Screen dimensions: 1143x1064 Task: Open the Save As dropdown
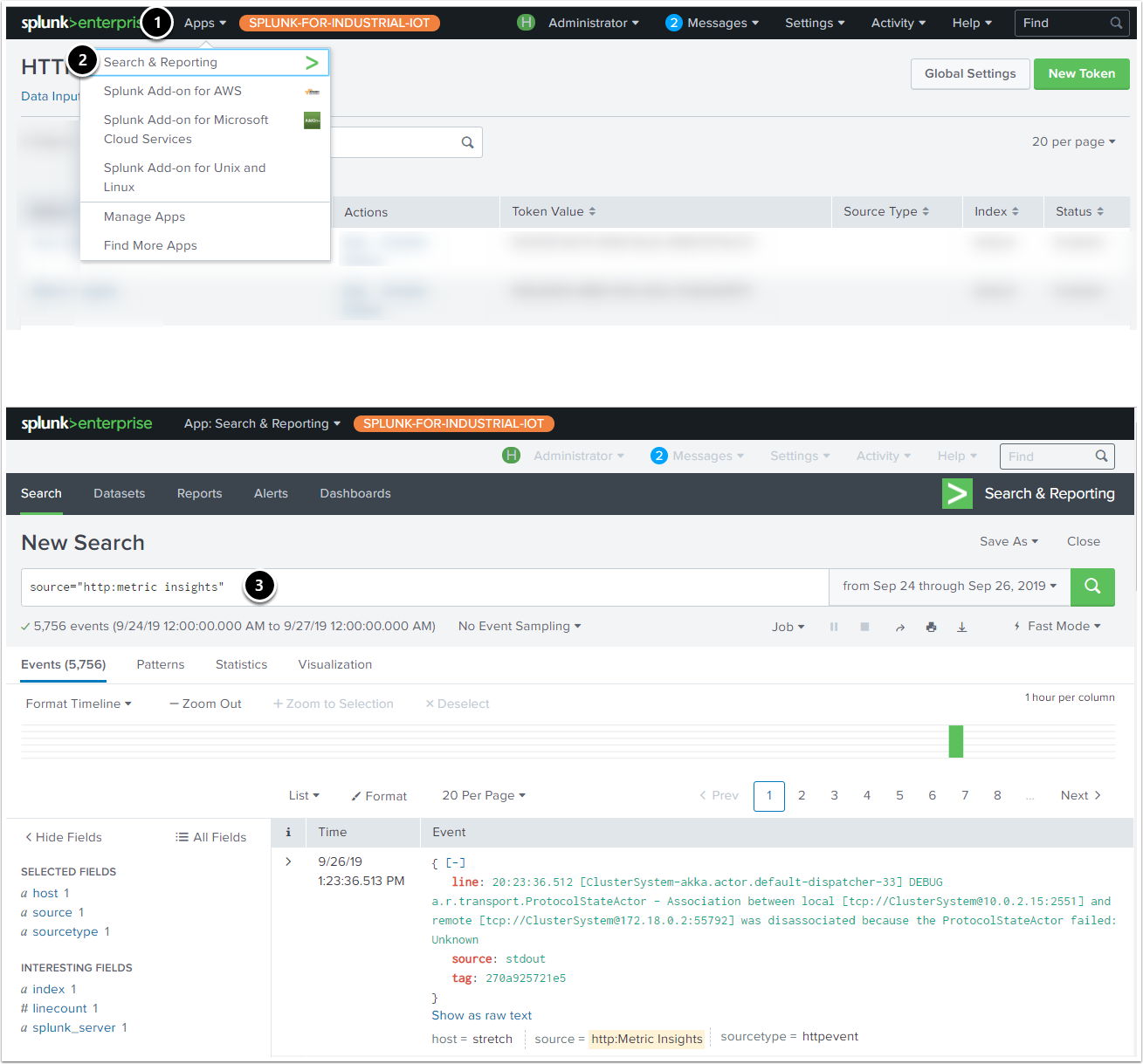point(1009,541)
